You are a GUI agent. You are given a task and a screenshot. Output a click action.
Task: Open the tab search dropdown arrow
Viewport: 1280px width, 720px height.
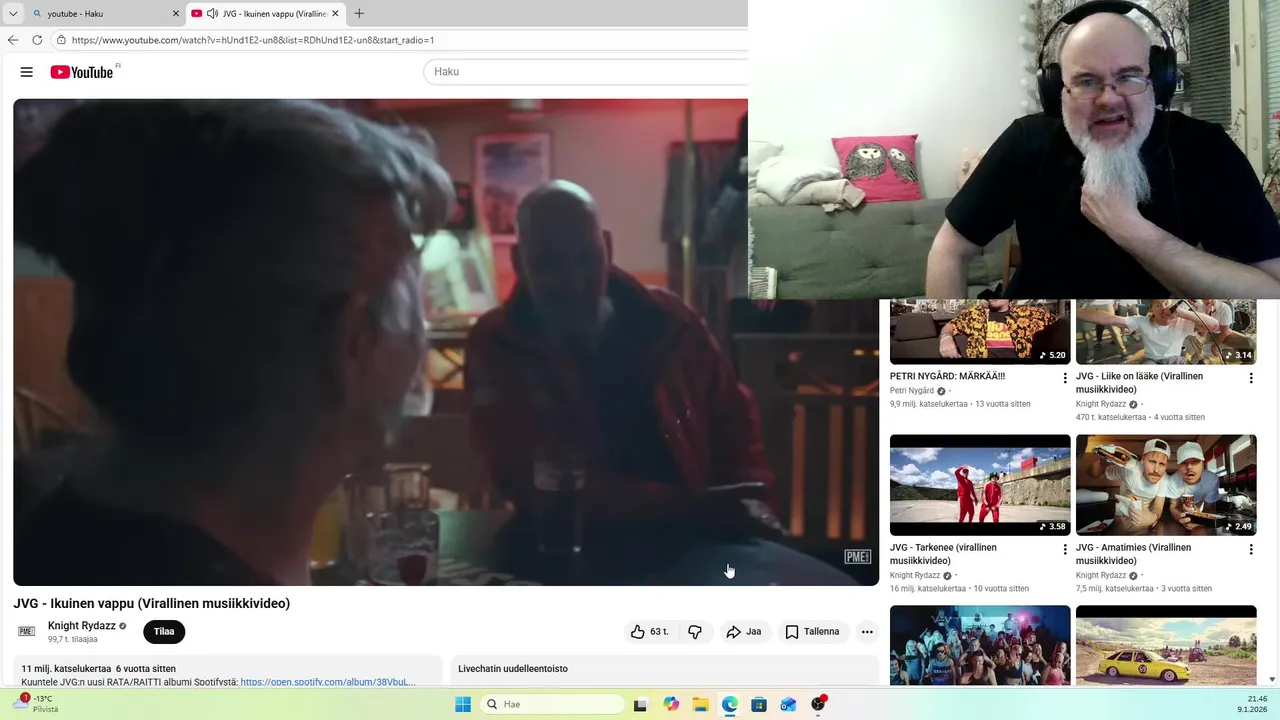click(x=13, y=14)
